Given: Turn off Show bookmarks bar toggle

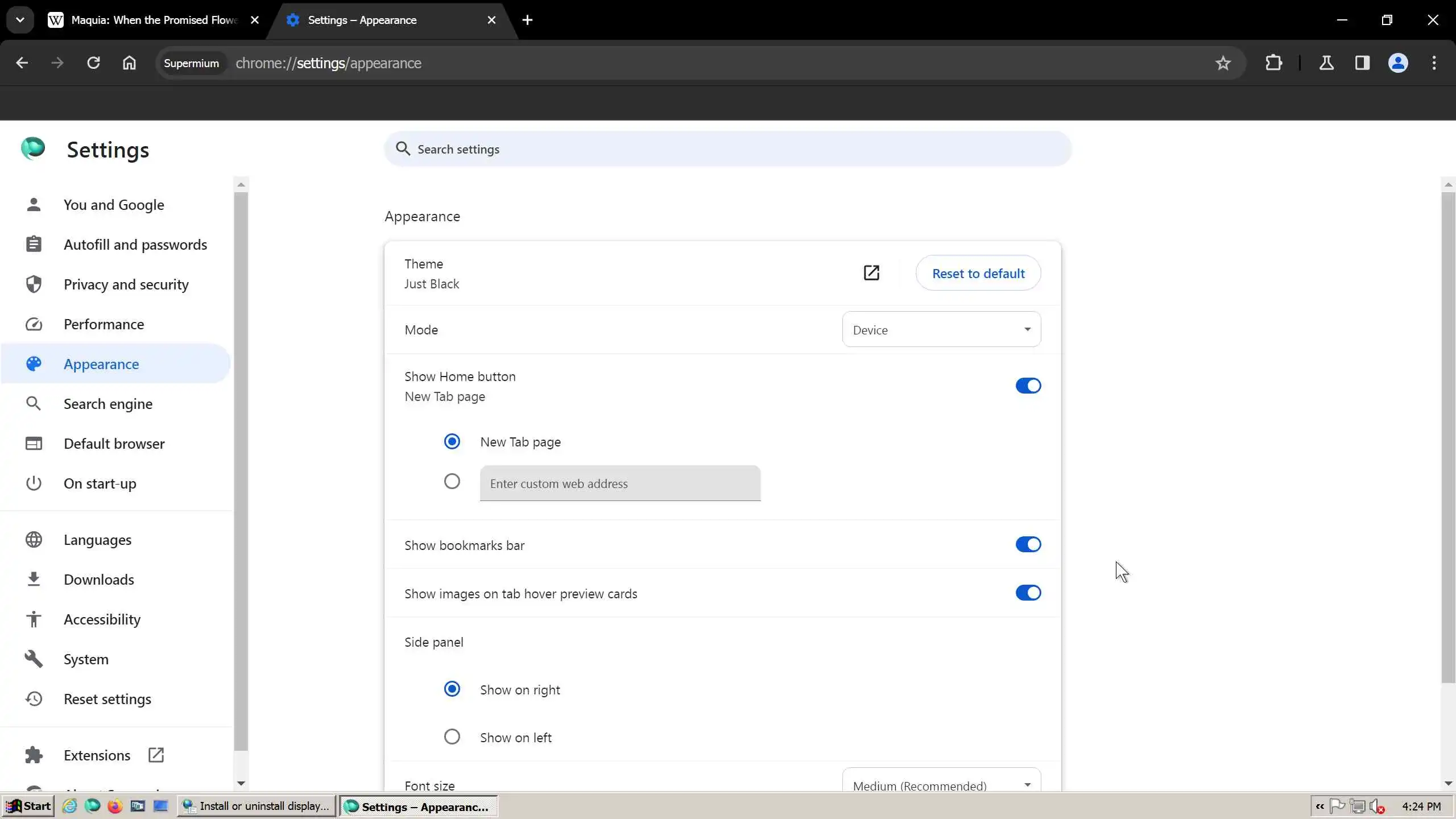Looking at the screenshot, I should click(x=1028, y=544).
